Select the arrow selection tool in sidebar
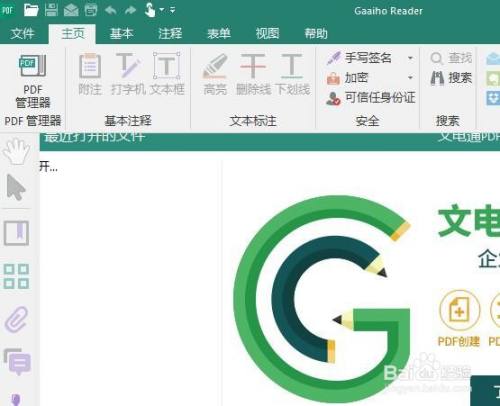This screenshot has width=500, height=406. [x=16, y=187]
